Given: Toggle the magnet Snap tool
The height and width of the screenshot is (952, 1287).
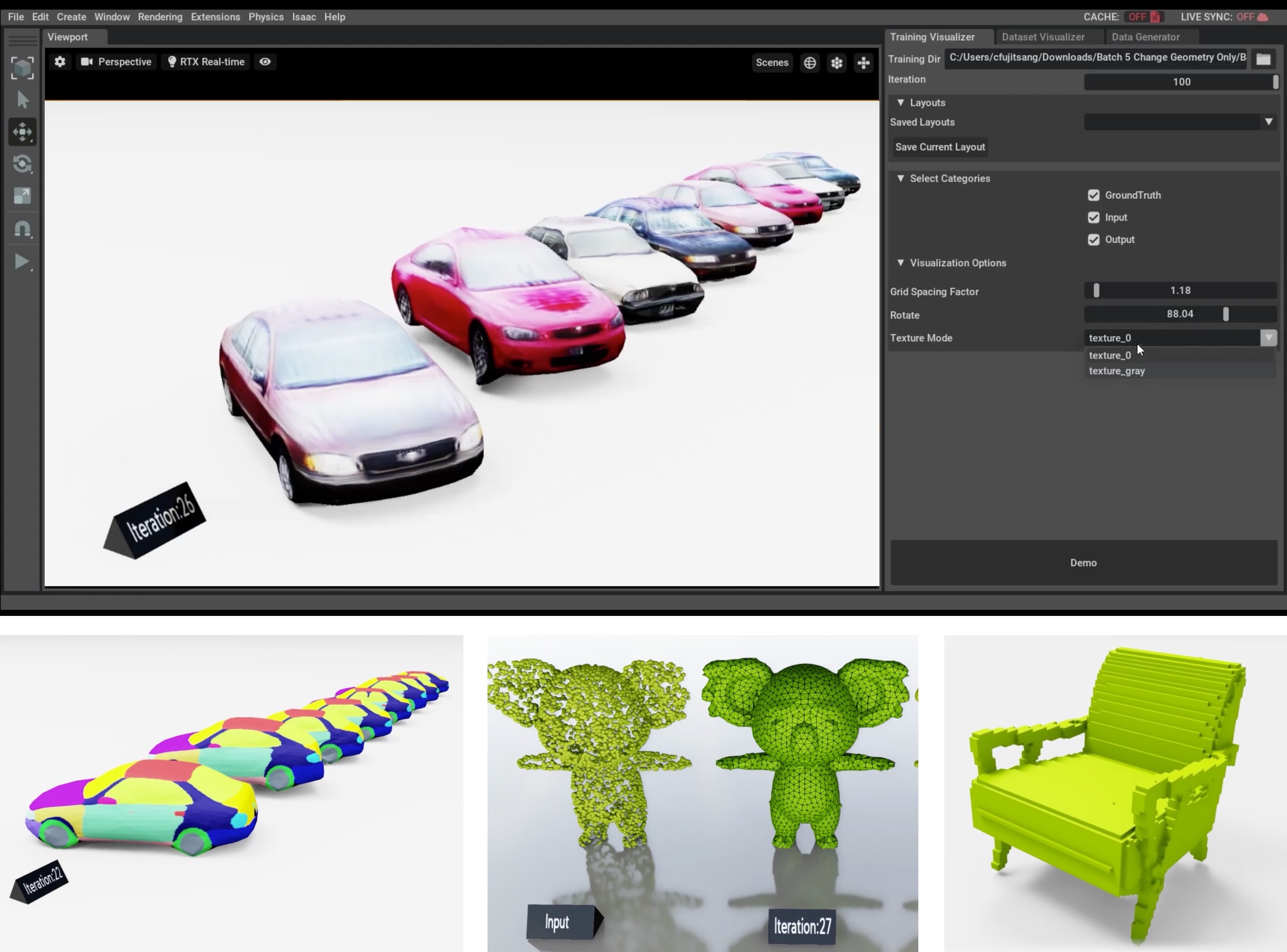Looking at the screenshot, I should (22, 229).
